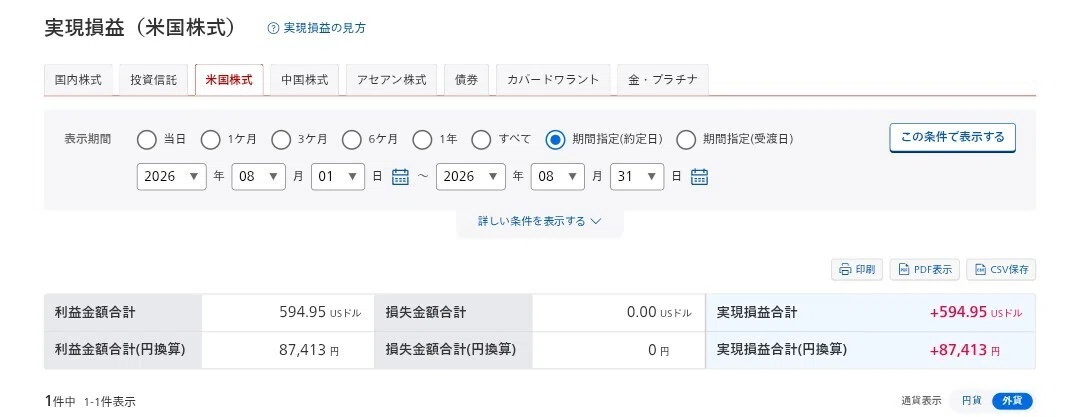
Task: Switch to the カバードワラント tab
Action: (553, 80)
